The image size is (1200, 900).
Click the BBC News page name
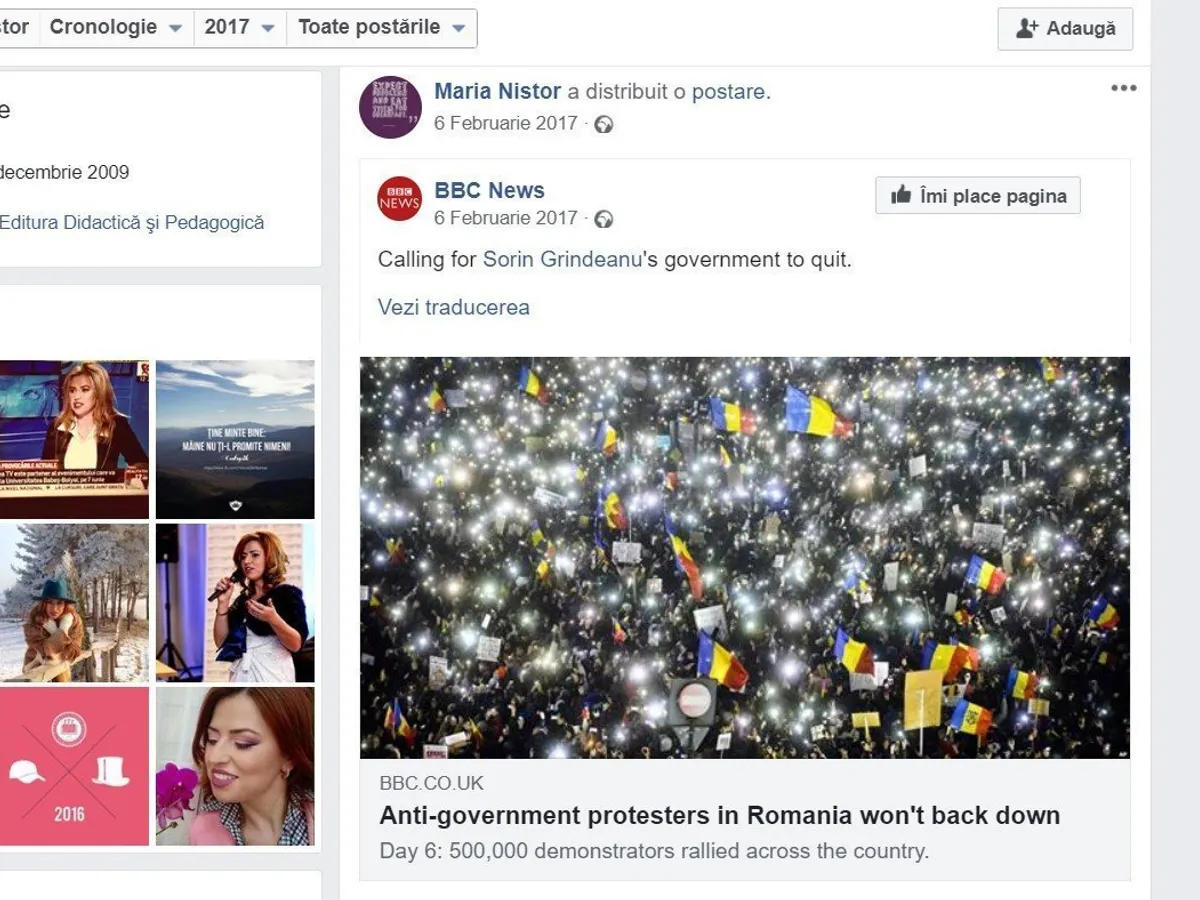489,191
